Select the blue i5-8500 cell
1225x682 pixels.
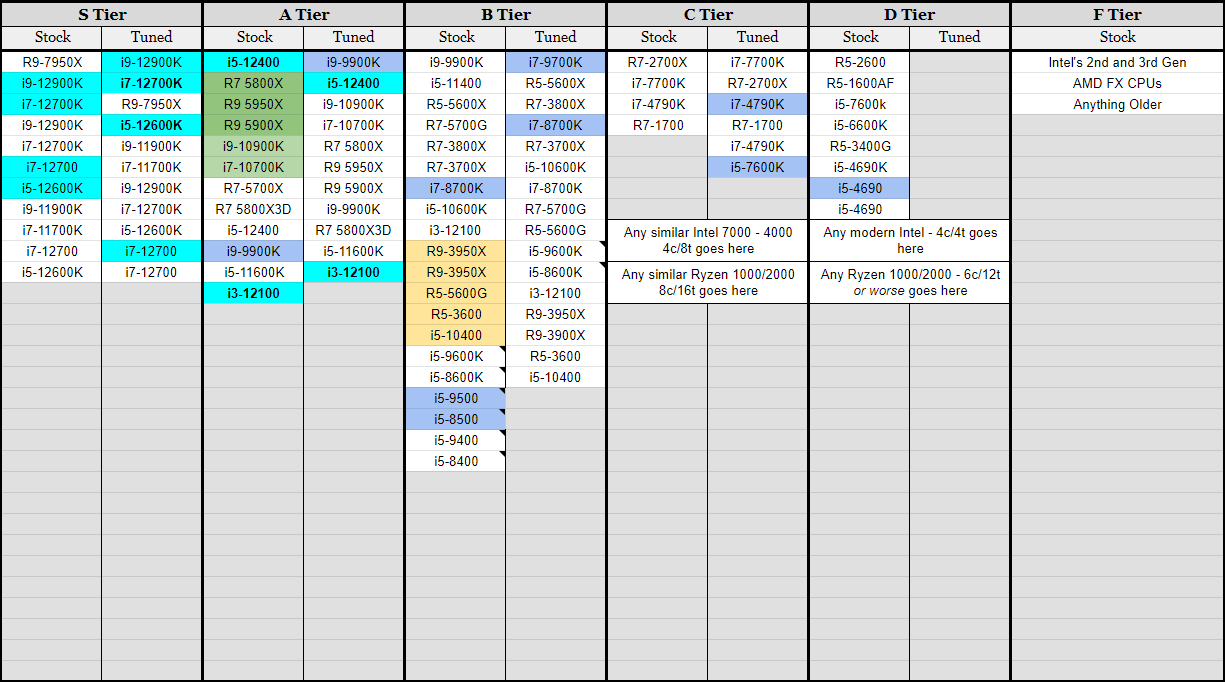(x=455, y=419)
